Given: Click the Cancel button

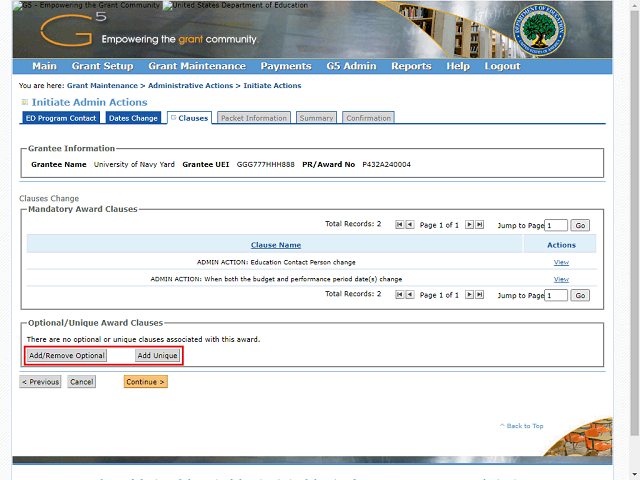Looking at the screenshot, I should (82, 382).
